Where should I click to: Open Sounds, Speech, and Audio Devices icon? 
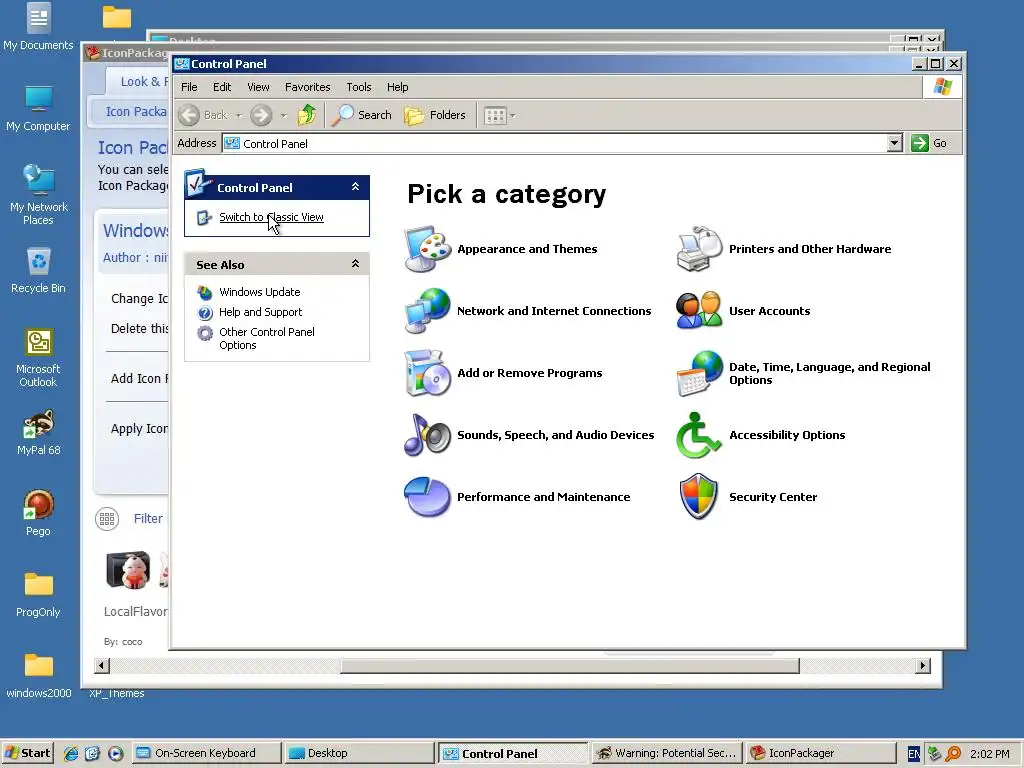pos(427,435)
